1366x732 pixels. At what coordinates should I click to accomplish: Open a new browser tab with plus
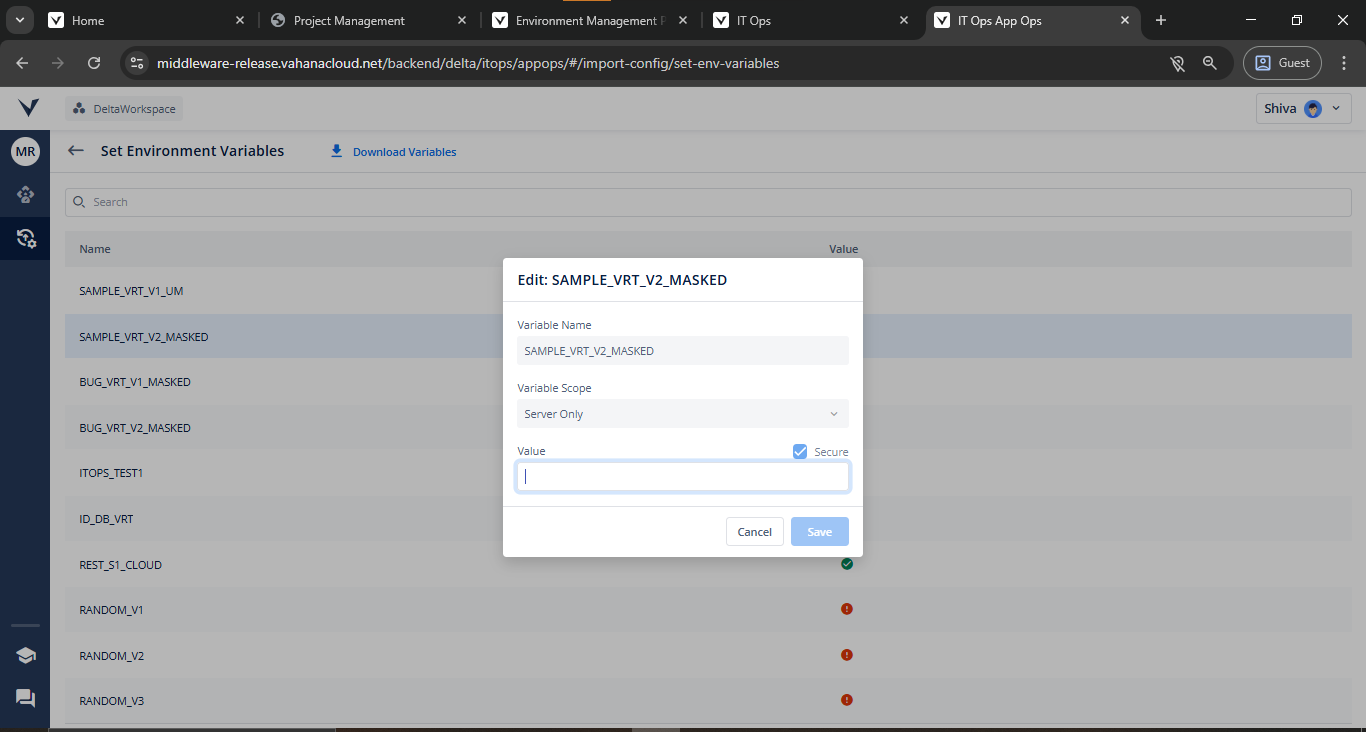pyautogui.click(x=1161, y=20)
